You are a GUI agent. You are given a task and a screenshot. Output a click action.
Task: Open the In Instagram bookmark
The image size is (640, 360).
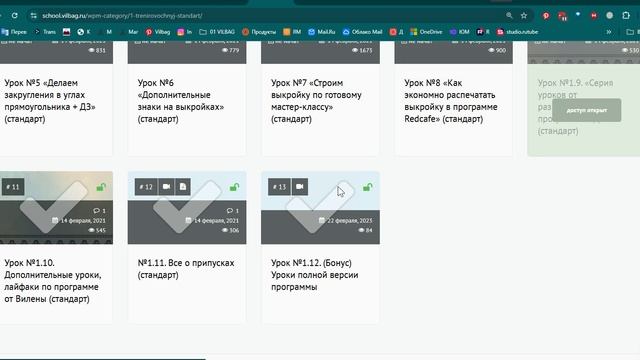[x=184, y=32]
